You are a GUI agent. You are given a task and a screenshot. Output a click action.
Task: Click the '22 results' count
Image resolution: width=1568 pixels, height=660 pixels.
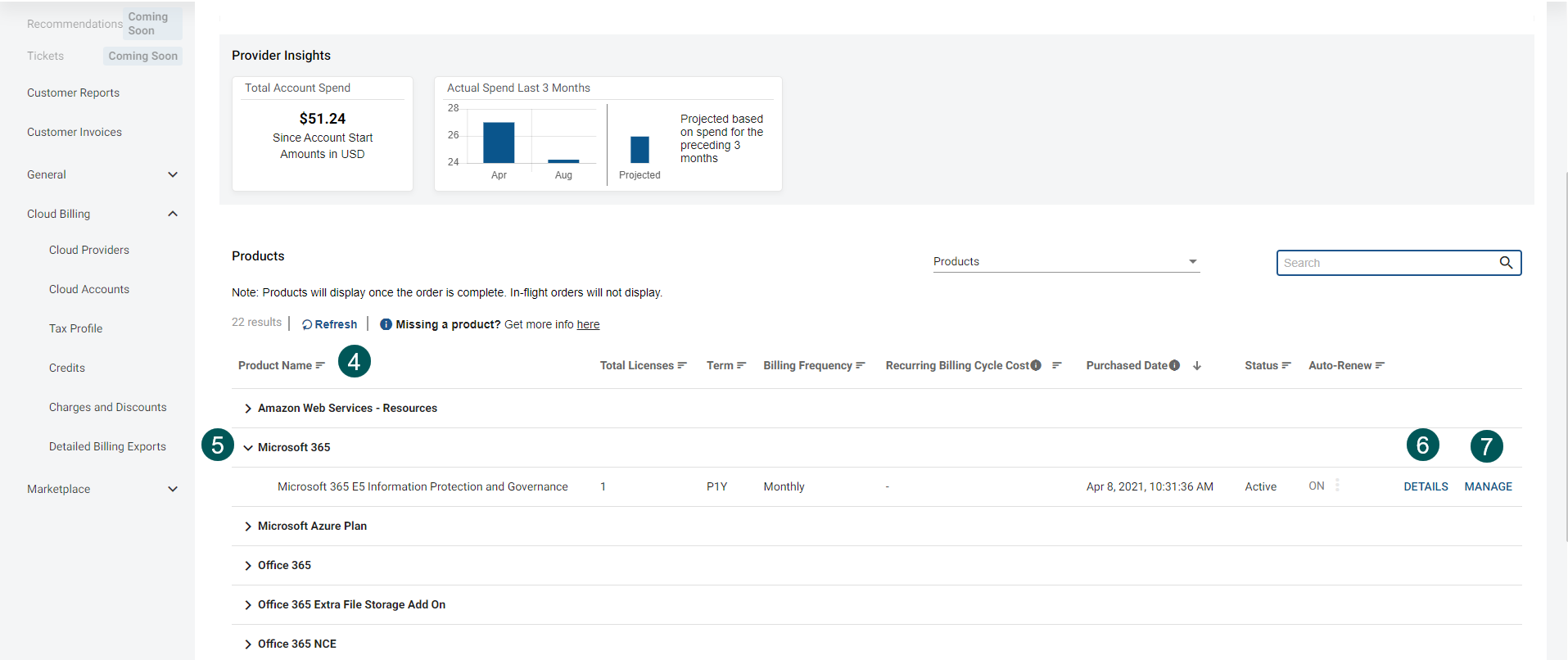(256, 322)
